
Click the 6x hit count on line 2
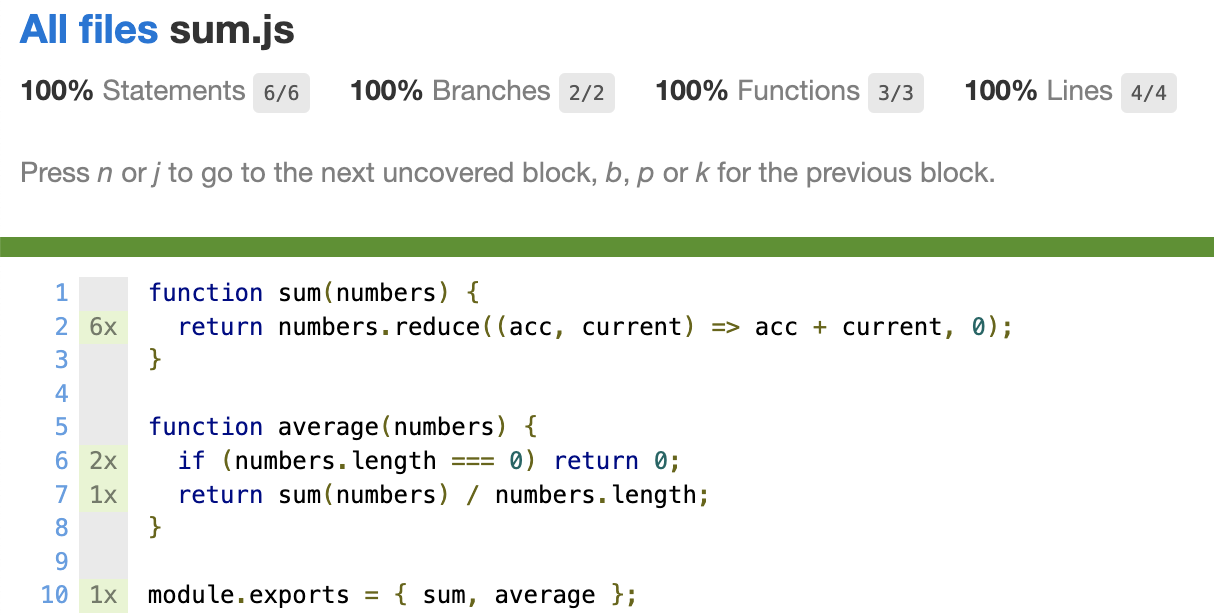tap(103, 327)
